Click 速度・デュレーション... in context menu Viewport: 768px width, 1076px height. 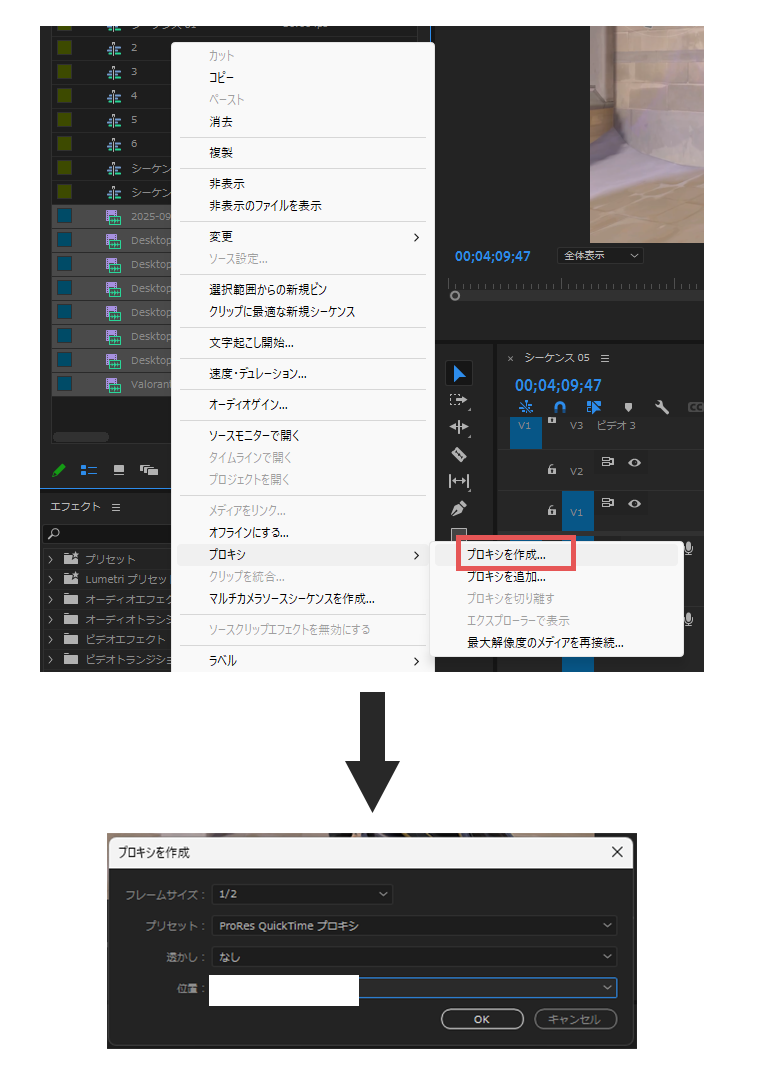point(258,374)
